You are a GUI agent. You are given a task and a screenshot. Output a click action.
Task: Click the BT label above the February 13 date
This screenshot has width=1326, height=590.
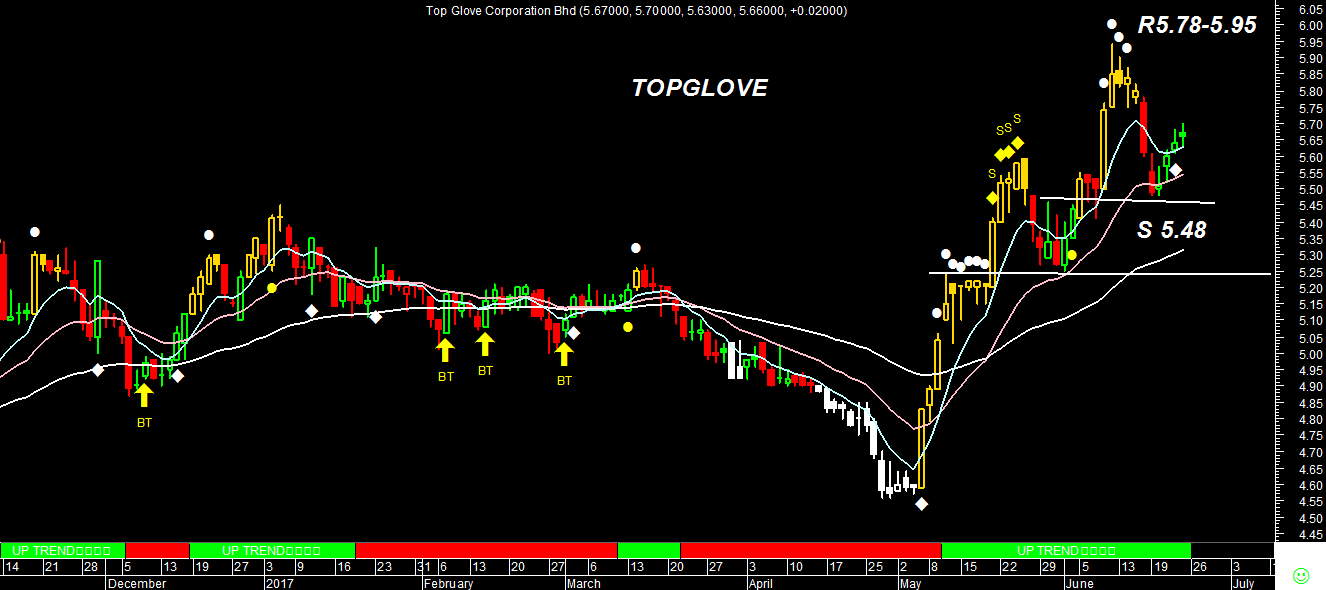pyautogui.click(x=485, y=370)
